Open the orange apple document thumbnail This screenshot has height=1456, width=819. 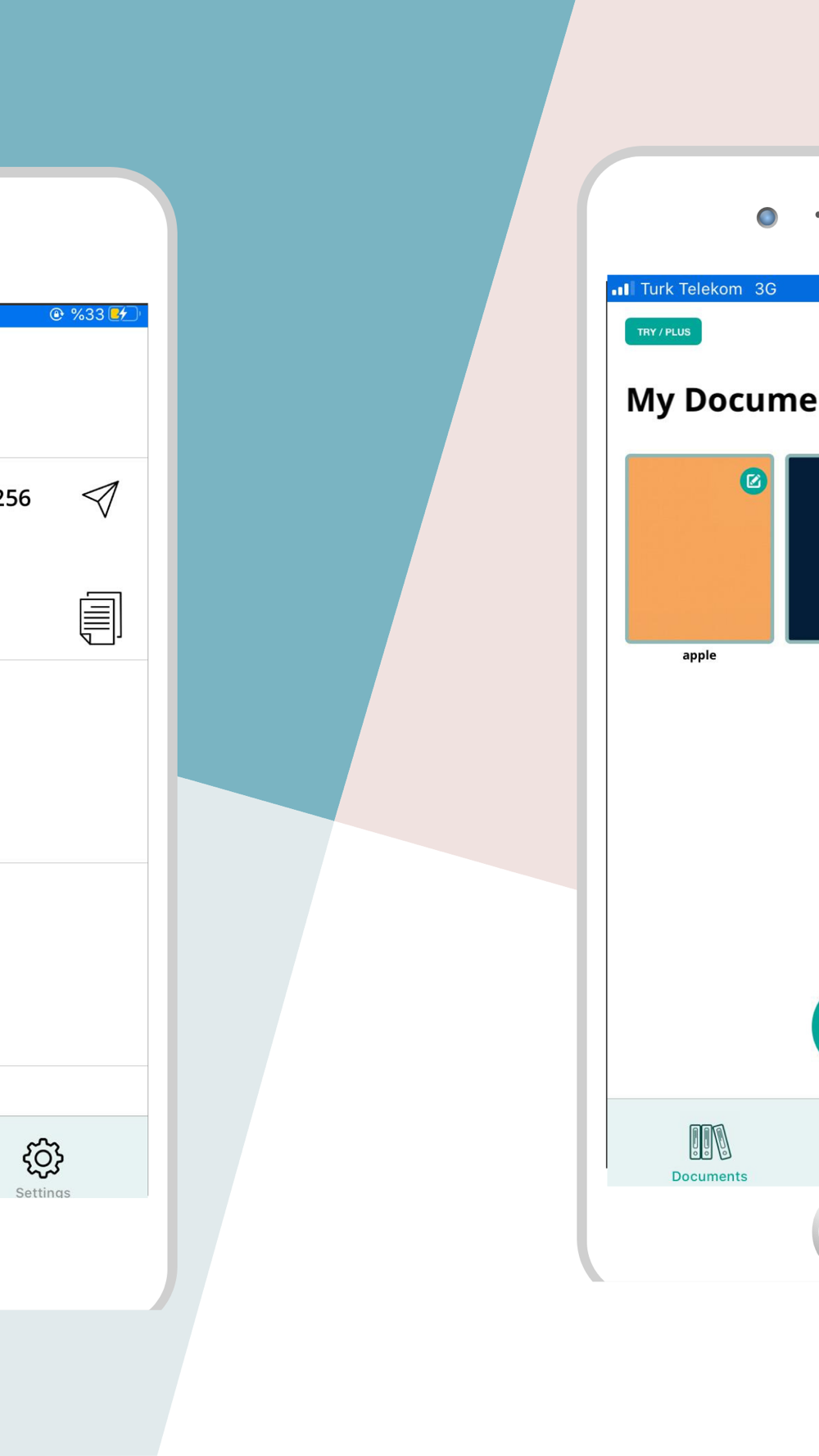[699, 549]
